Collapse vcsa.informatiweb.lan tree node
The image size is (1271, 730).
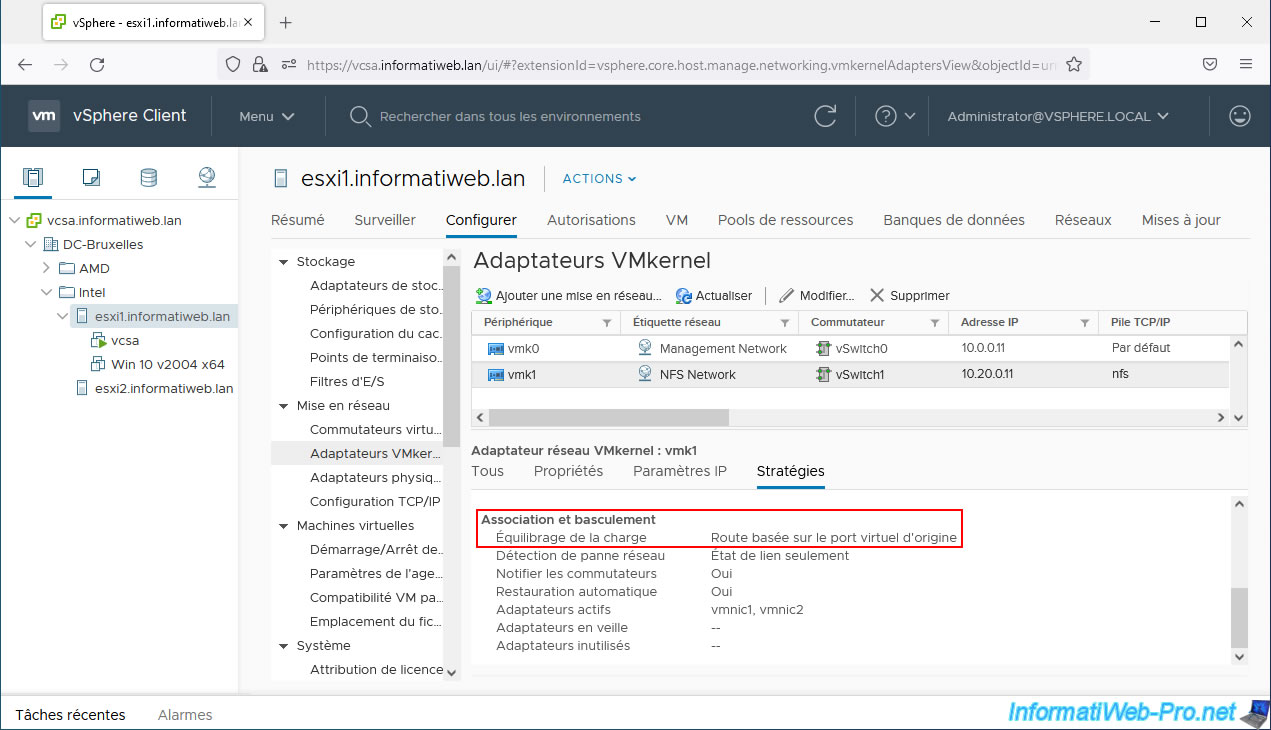click(x=14, y=221)
